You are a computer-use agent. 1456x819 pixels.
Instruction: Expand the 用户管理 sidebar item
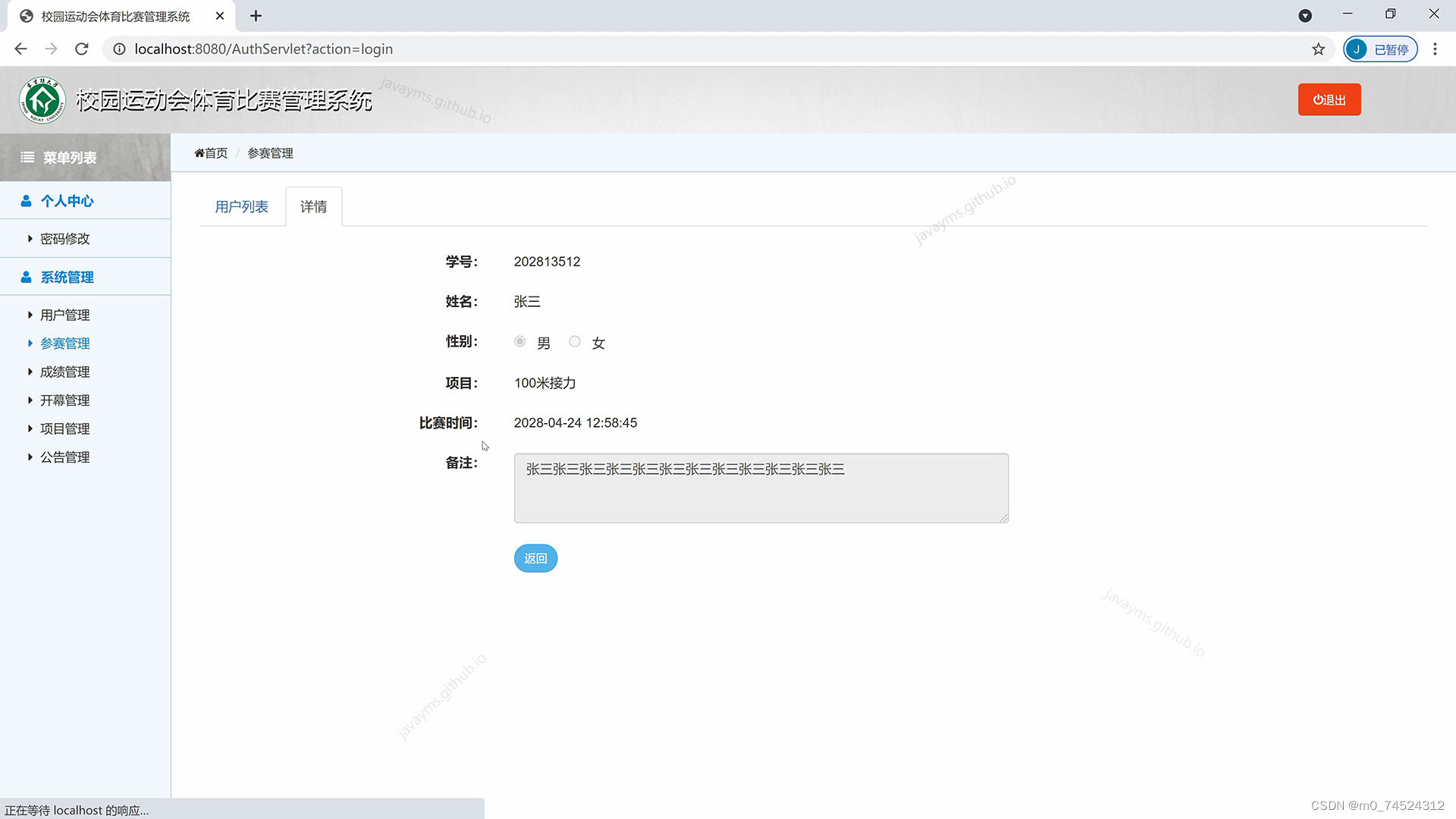click(x=64, y=315)
